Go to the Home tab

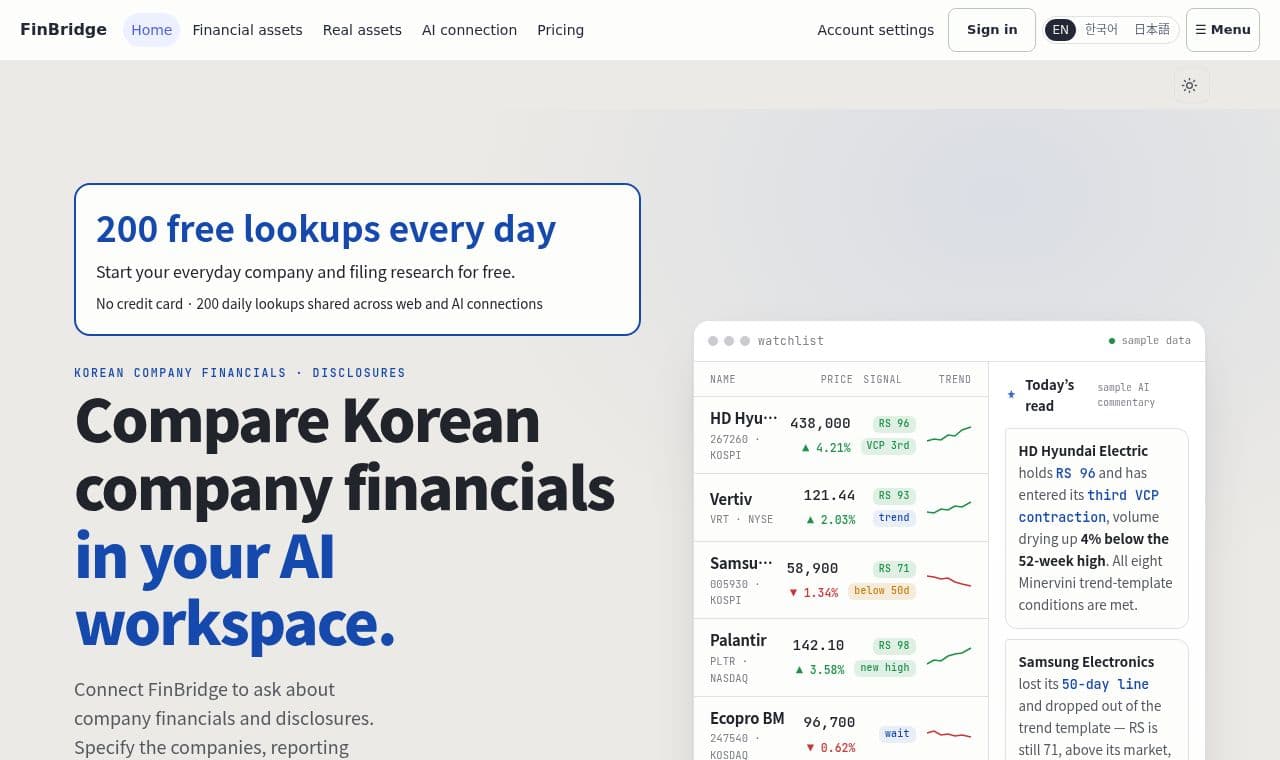151,30
